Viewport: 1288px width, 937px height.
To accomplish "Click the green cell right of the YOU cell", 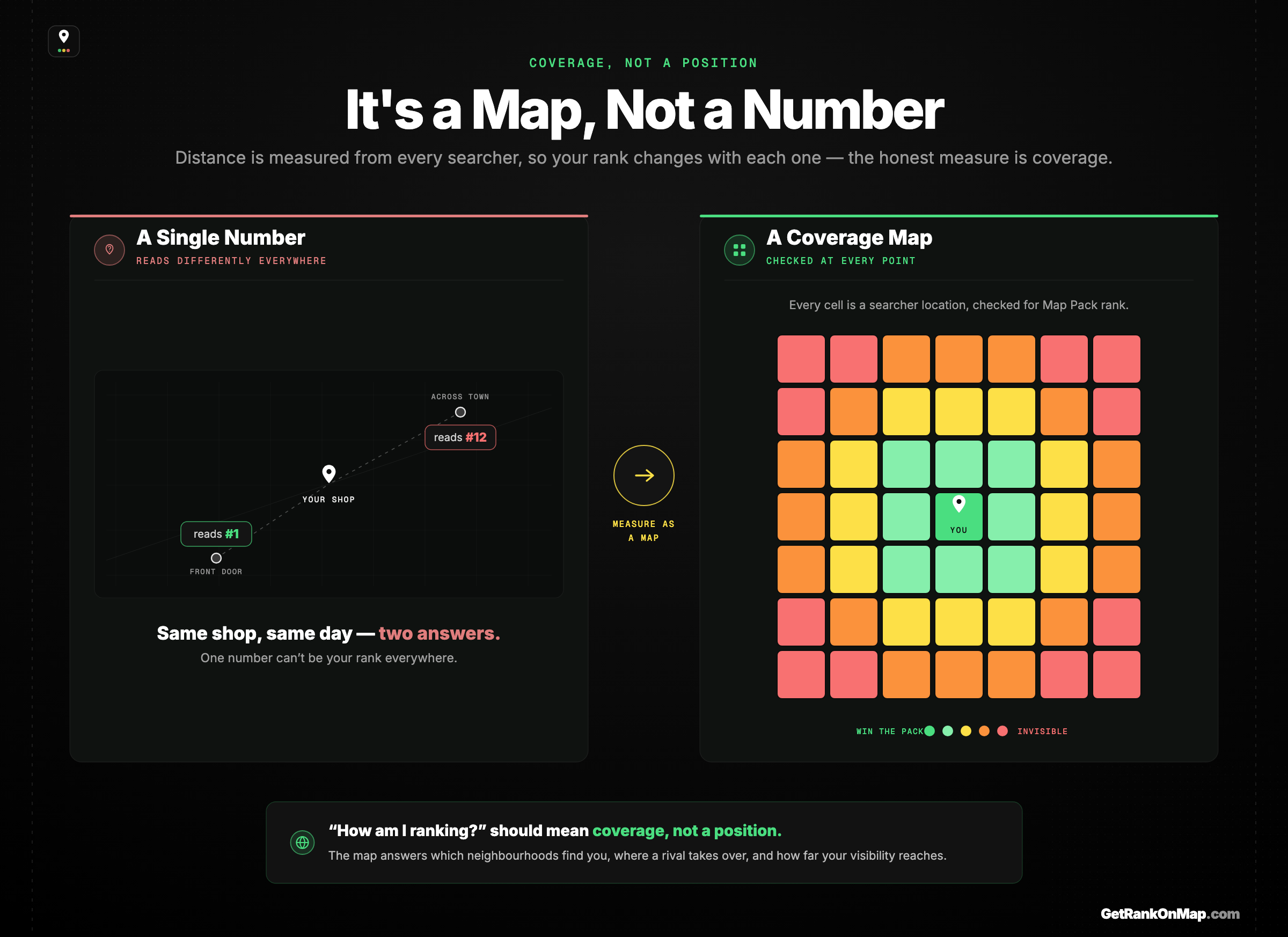I will [x=1012, y=516].
